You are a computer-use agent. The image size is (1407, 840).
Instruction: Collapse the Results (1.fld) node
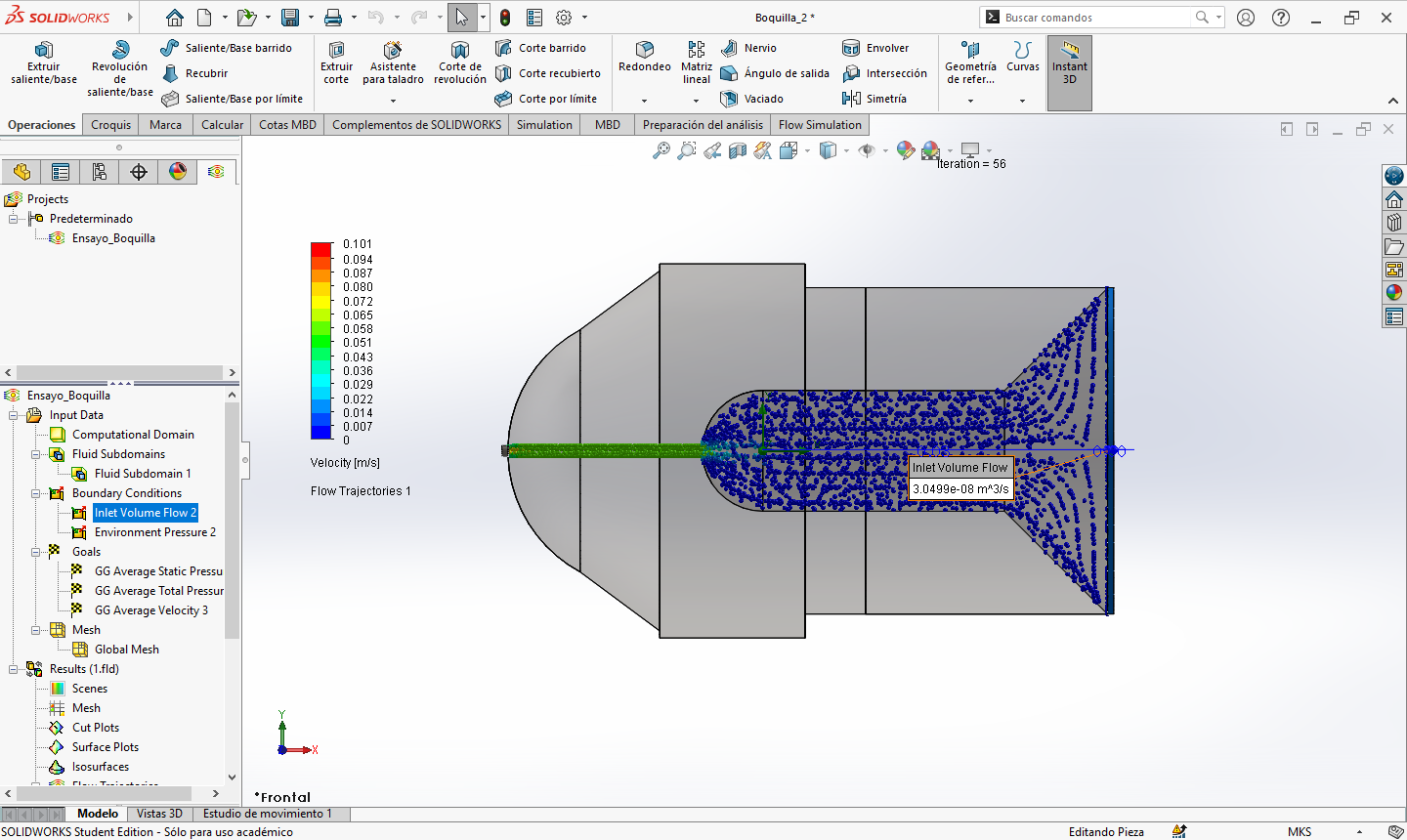(x=14, y=669)
